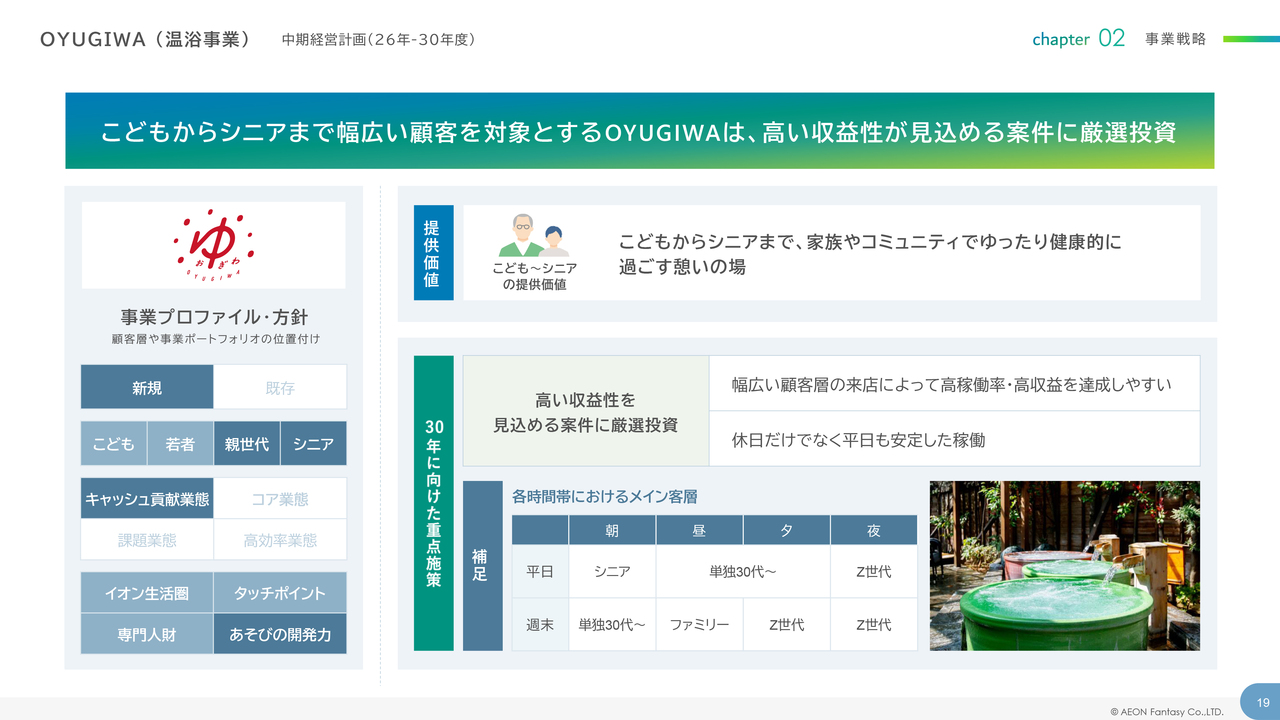Click the gradient color bar beside 事業戦略

pos(1251,39)
